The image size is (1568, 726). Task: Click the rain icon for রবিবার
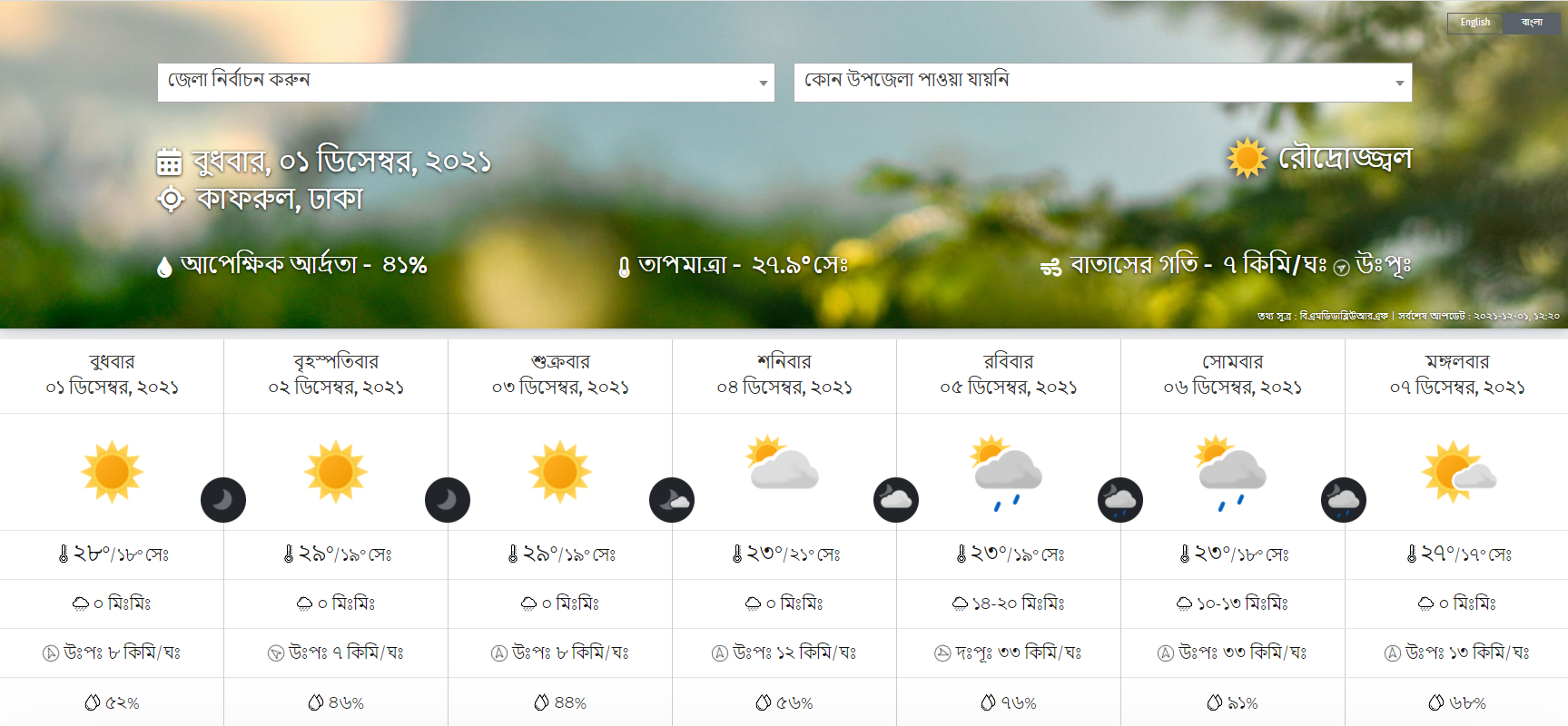coord(1006,473)
